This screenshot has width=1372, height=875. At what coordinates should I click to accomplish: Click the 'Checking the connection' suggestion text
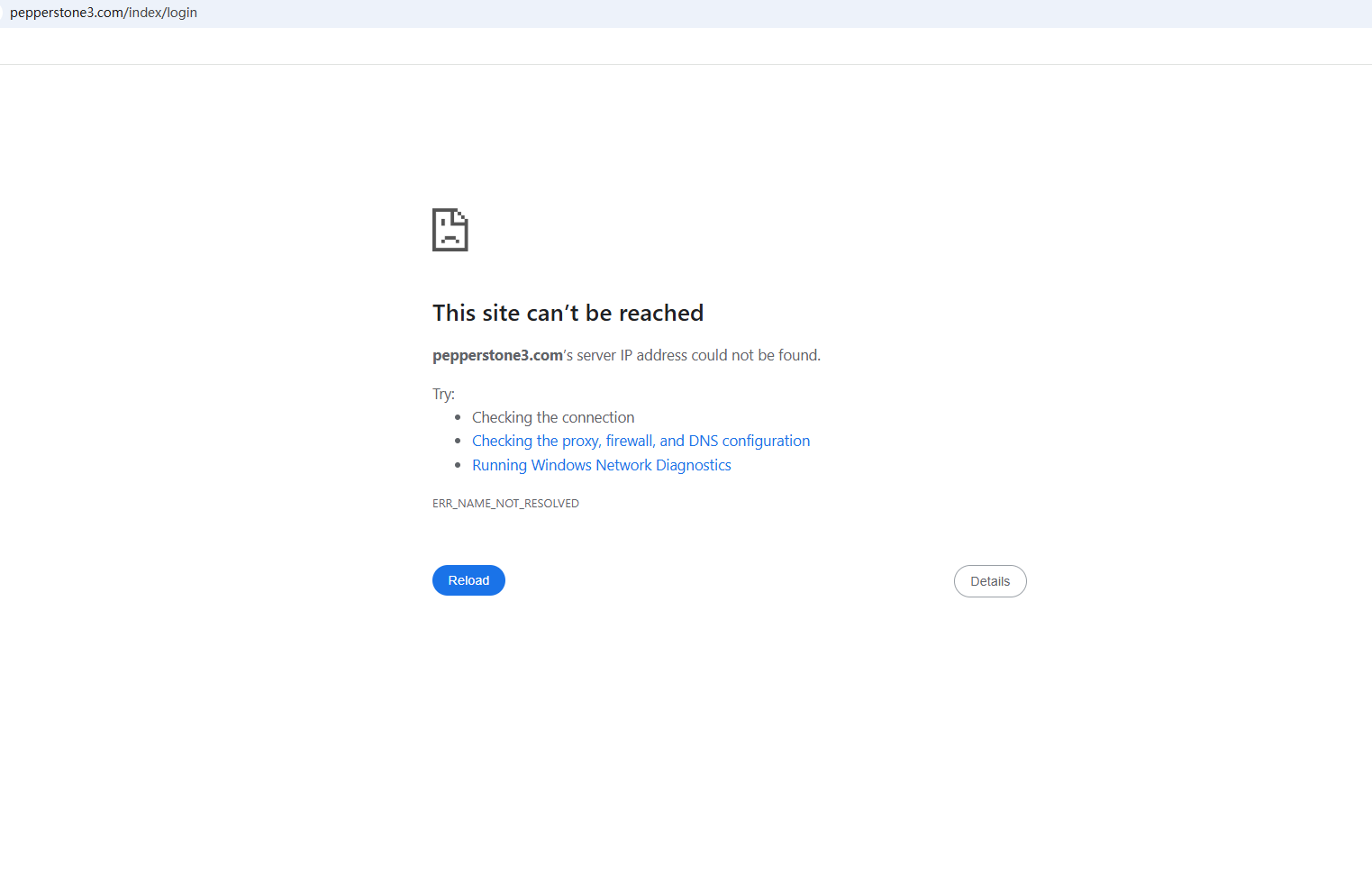(553, 417)
